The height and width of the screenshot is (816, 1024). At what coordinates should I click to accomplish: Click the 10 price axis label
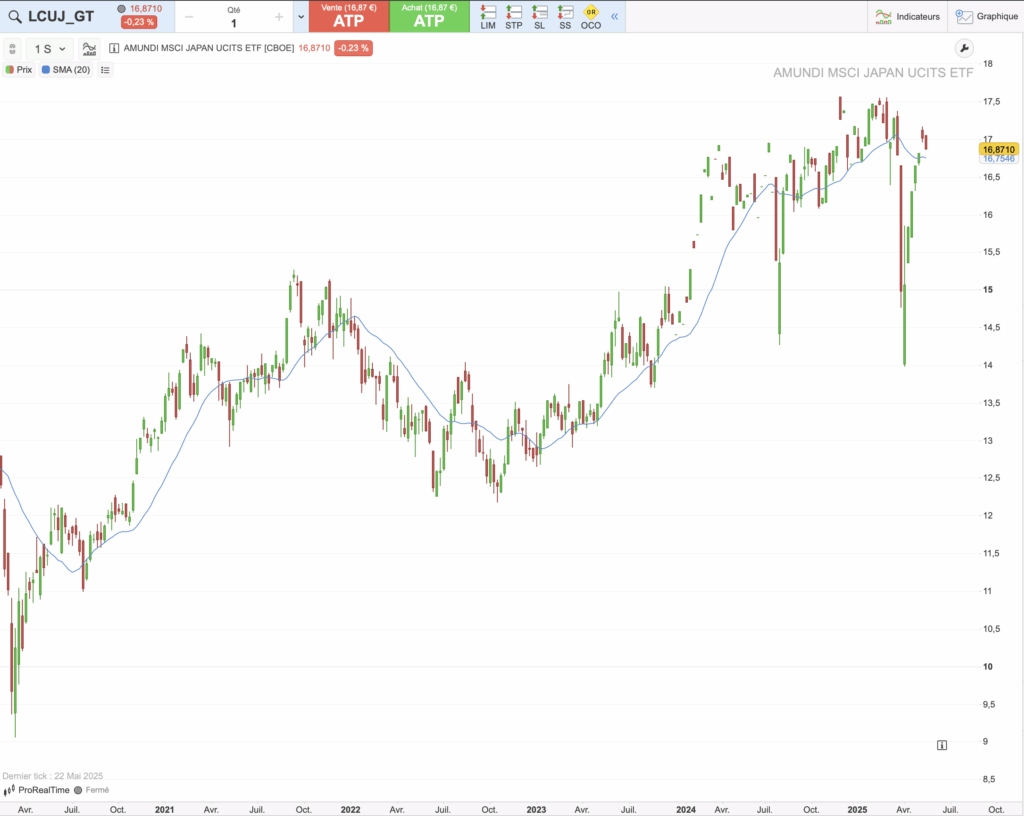coord(988,667)
